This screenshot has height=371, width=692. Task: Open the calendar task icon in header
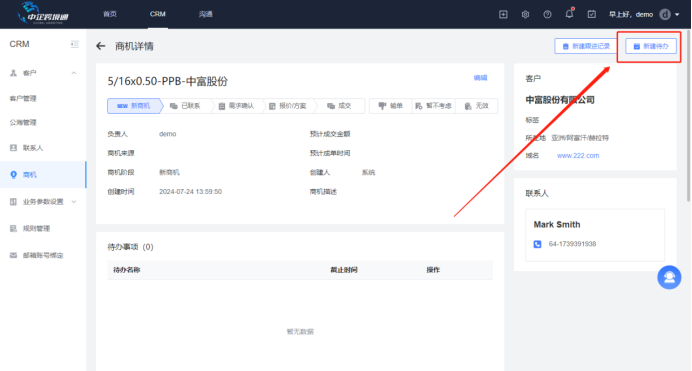(591, 15)
